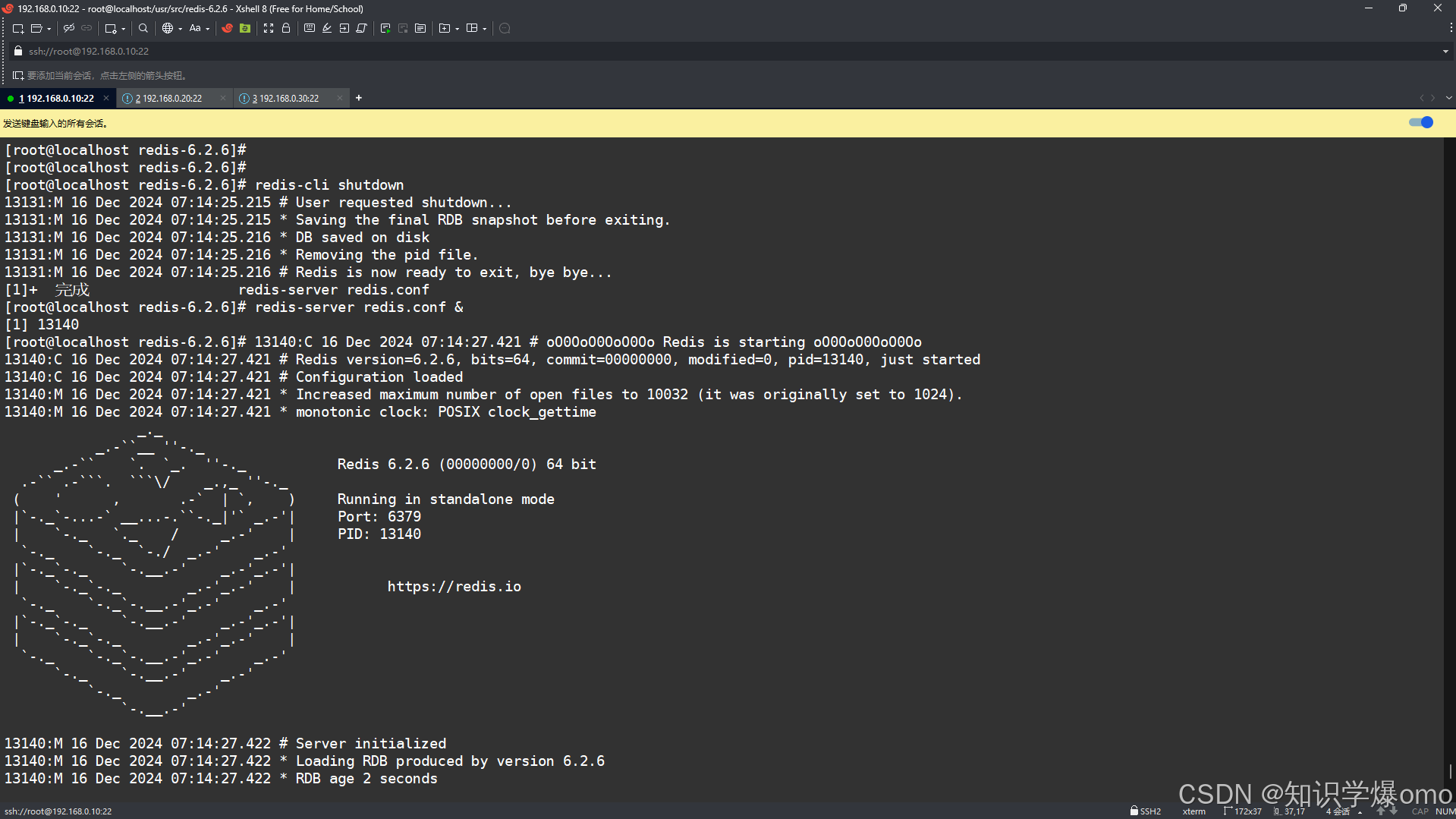Expand the 4 sessions status bar arrow
Viewport: 1456px width, 819px height.
tap(1360, 812)
